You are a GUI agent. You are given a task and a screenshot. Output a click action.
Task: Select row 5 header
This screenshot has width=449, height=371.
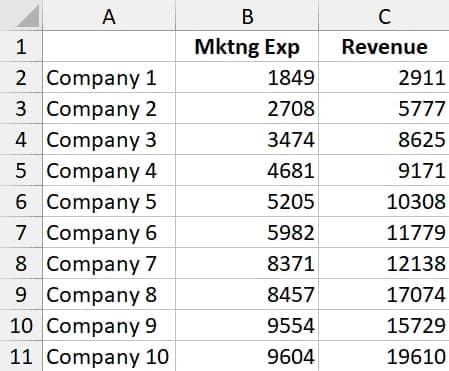(x=21, y=170)
